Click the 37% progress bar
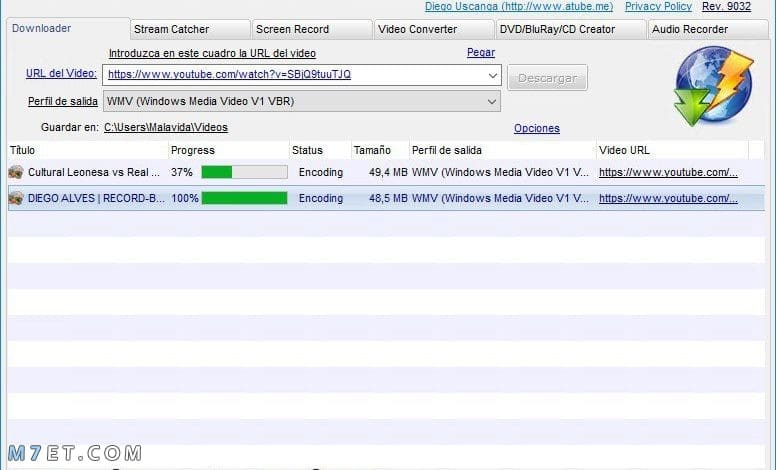The image size is (776, 470). click(x=244, y=172)
